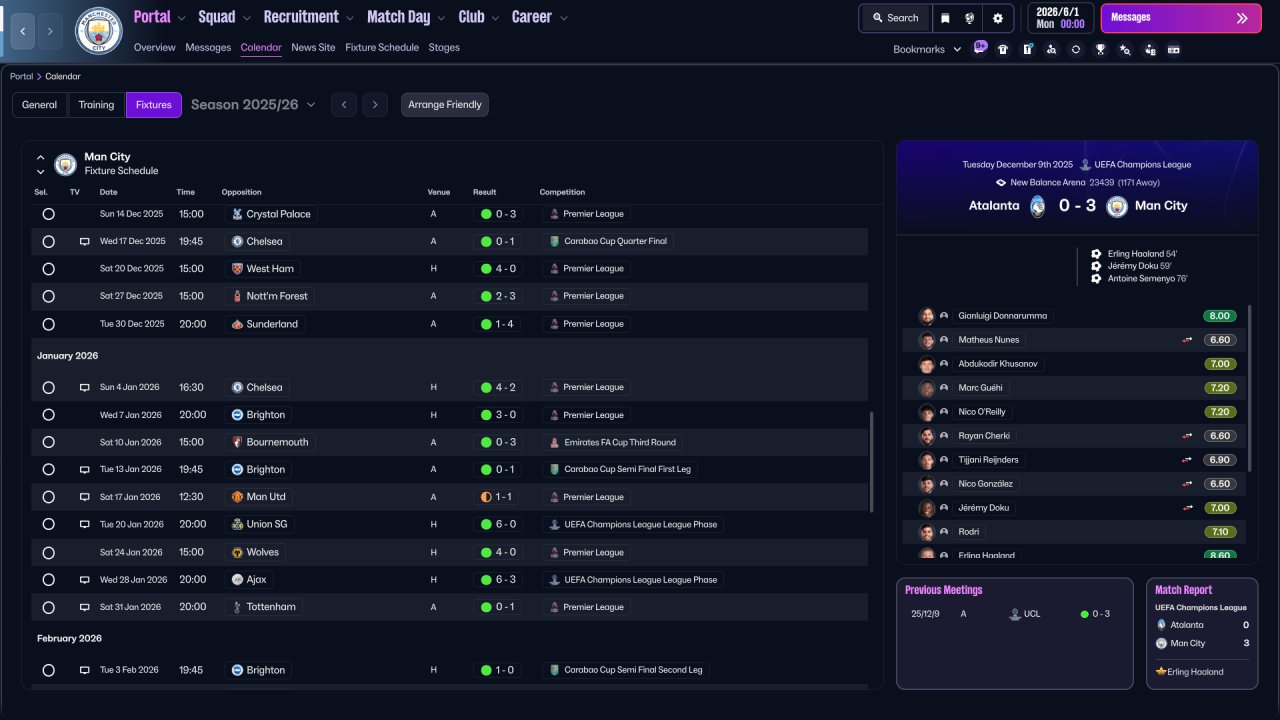Click TV icon for Chelsea 17 Dec fixture
The width and height of the screenshot is (1280, 720).
pyautogui.click(x=85, y=242)
